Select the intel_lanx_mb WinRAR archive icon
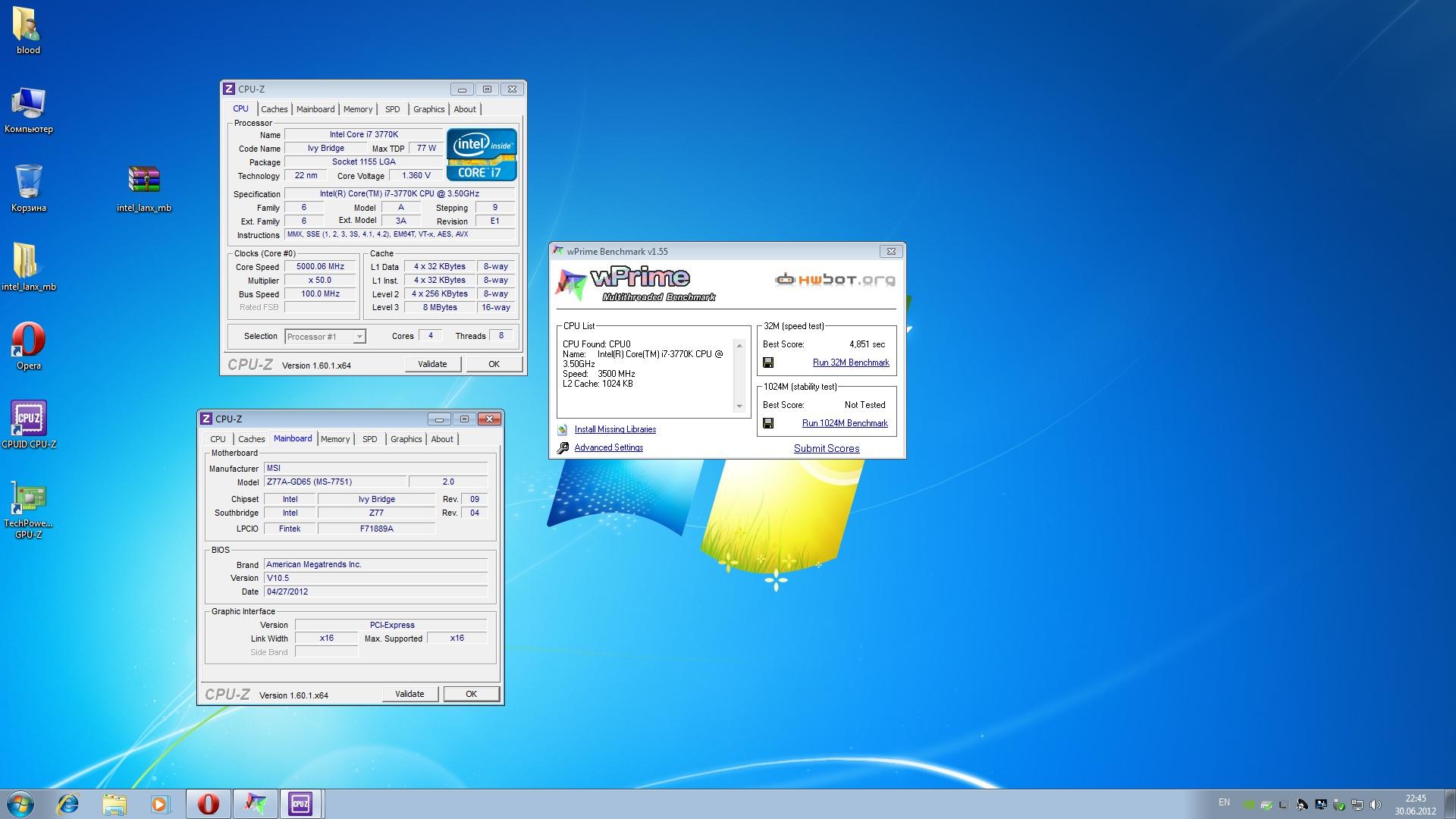1456x819 pixels. 144,189
